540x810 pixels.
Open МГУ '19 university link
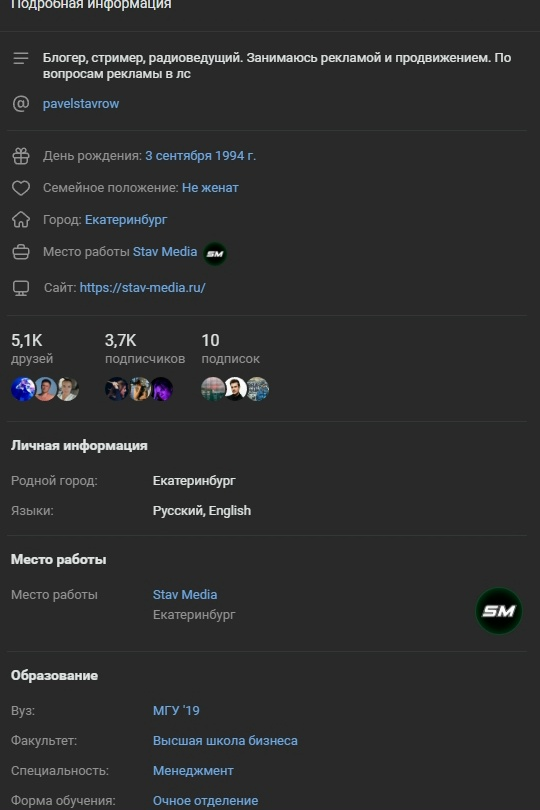pyautogui.click(x=176, y=710)
